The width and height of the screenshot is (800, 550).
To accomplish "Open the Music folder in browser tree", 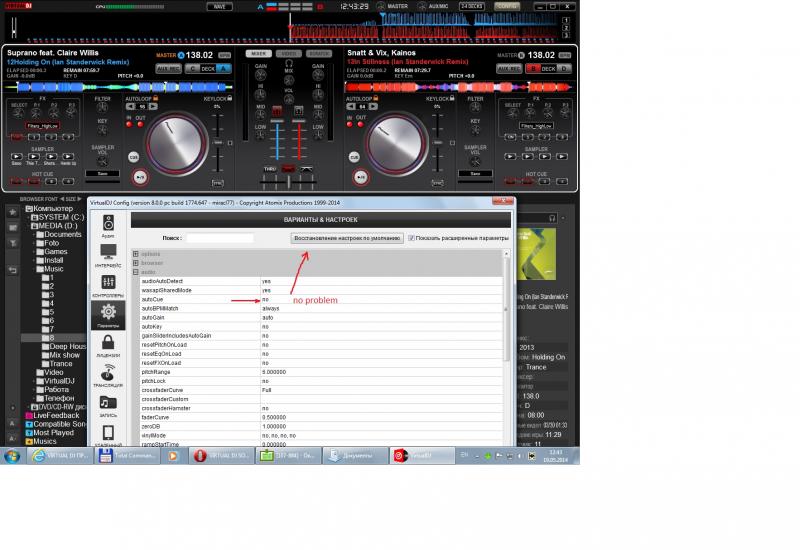I will 54,269.
